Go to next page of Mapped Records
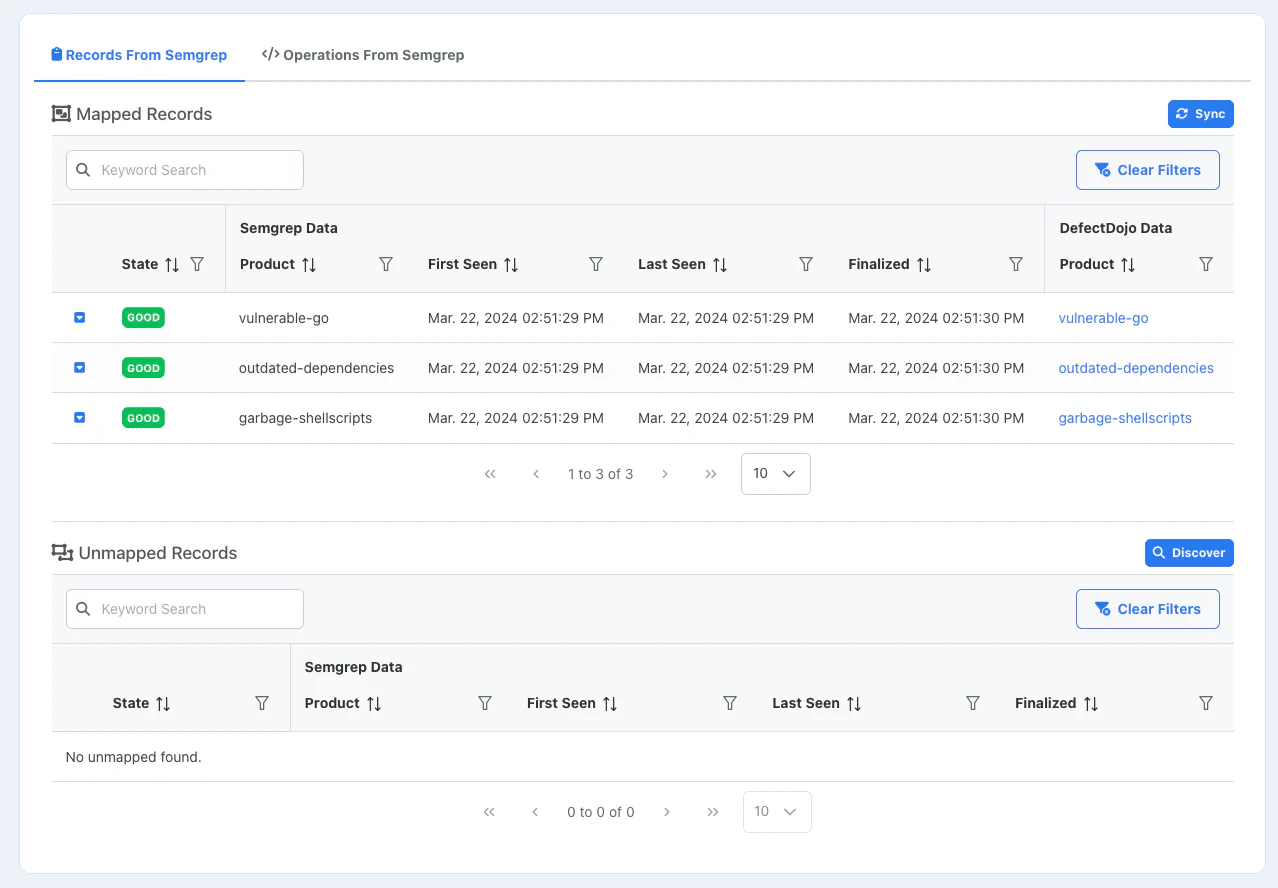1278x888 pixels. (665, 474)
